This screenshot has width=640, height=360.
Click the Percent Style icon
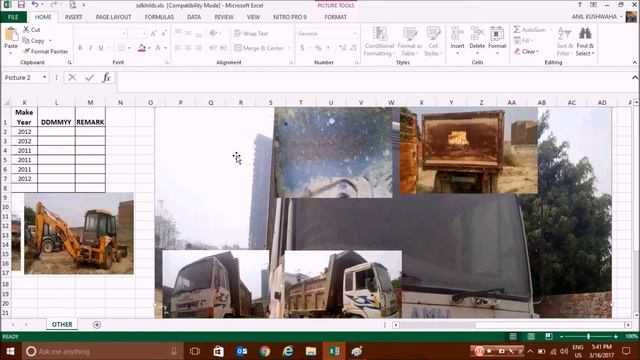318,48
